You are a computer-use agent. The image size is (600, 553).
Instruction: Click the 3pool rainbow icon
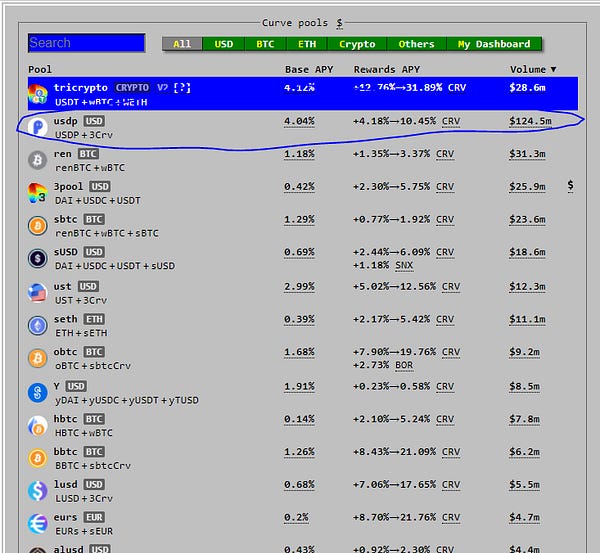[38, 192]
